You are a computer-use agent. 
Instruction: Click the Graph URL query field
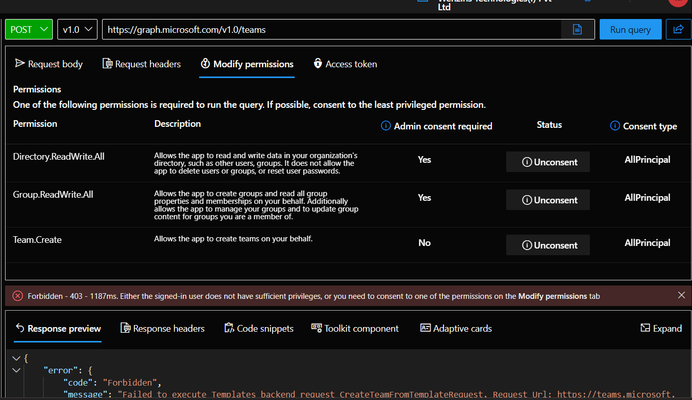coord(331,30)
